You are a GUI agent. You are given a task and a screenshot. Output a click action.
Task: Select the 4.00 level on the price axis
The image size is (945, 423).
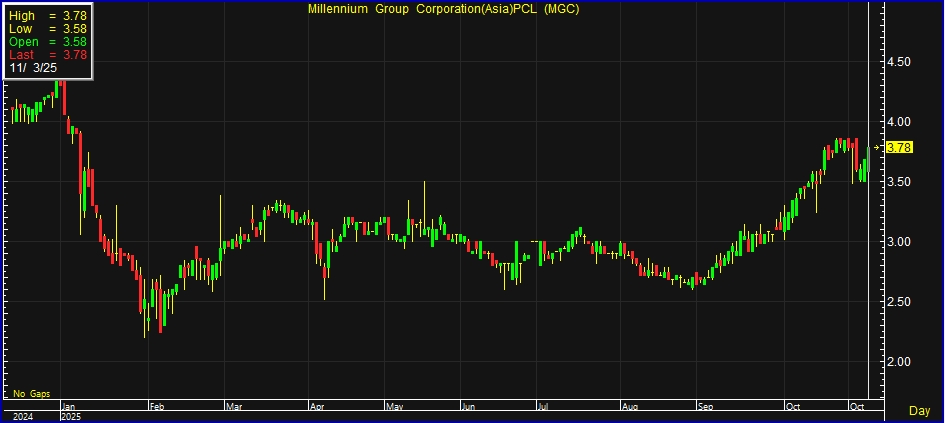pyautogui.click(x=899, y=122)
